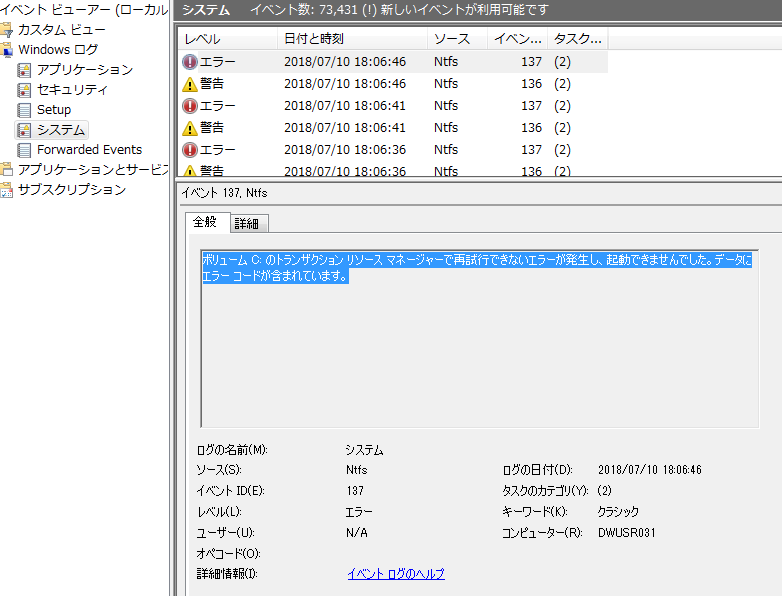Click warning icon of 18:06:41 event 136
Viewport: 782px width, 596px height.
pyautogui.click(x=190, y=128)
